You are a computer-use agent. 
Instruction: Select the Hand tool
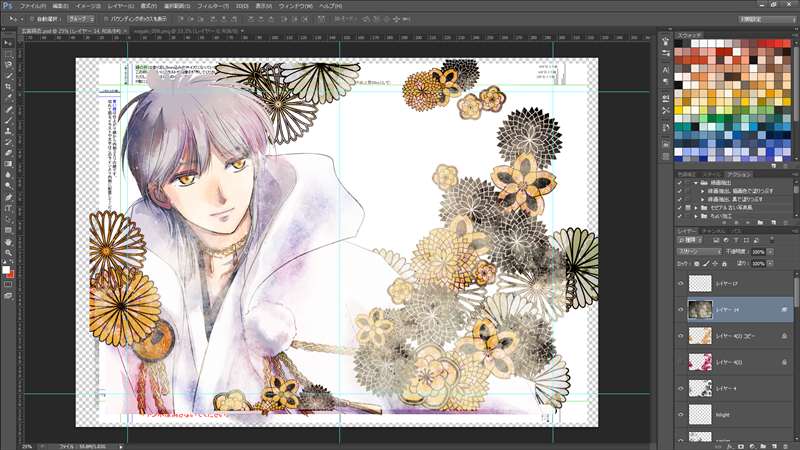click(x=8, y=241)
